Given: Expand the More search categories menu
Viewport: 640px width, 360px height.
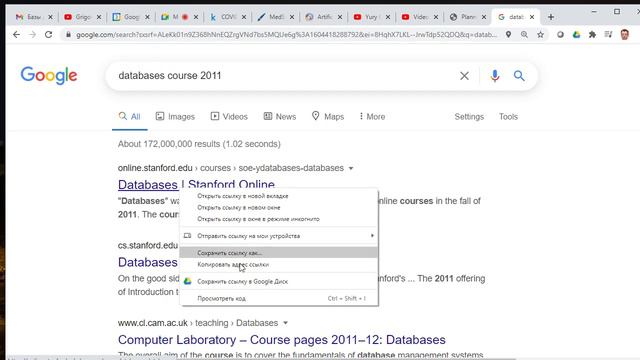Looking at the screenshot, I should point(372,117).
